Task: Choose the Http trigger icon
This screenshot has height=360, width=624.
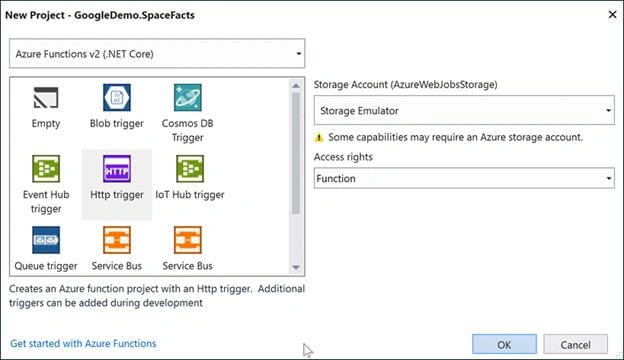Action: pos(117,169)
